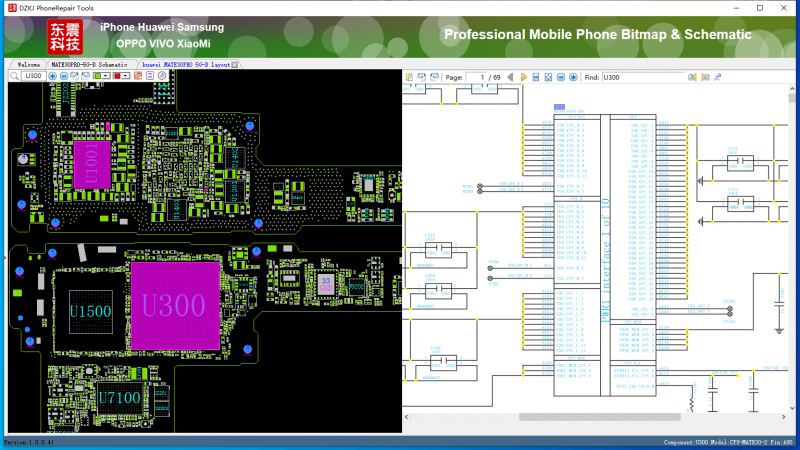
Task: Click the first layer-copy icon in layout toolbar
Action: [74, 76]
